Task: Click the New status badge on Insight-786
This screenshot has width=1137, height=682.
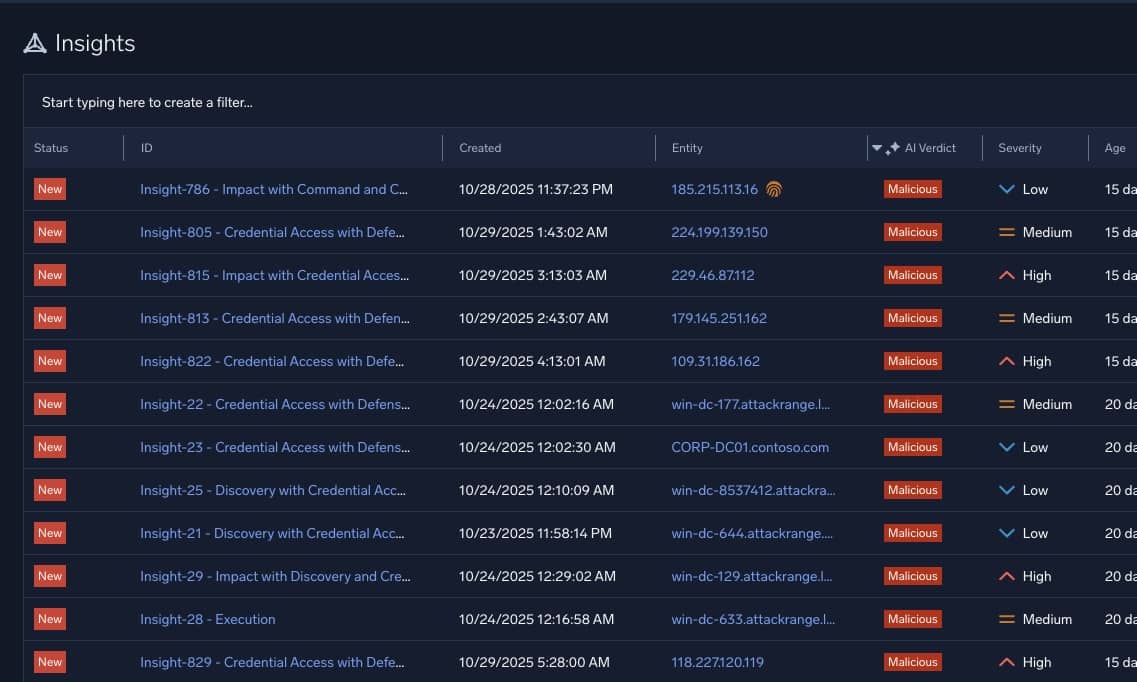Action: click(x=49, y=189)
